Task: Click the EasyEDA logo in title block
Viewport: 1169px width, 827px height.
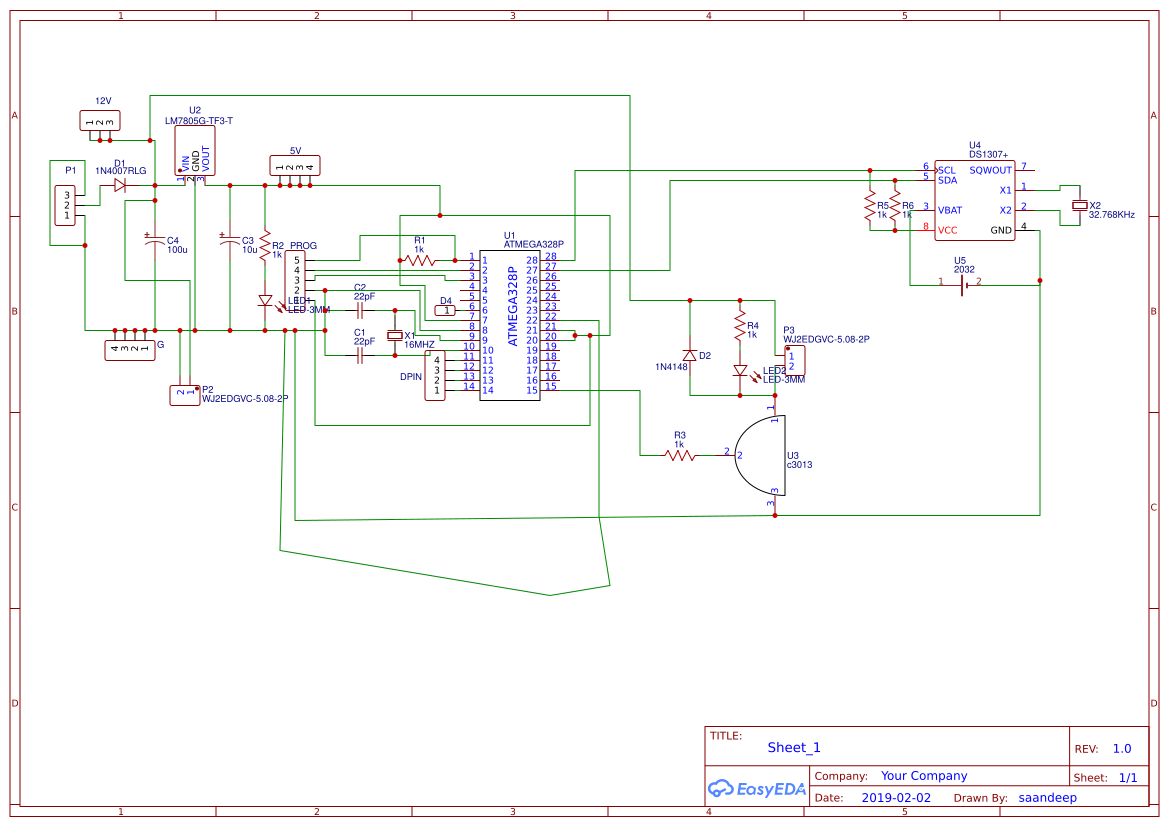Action: pos(757,789)
